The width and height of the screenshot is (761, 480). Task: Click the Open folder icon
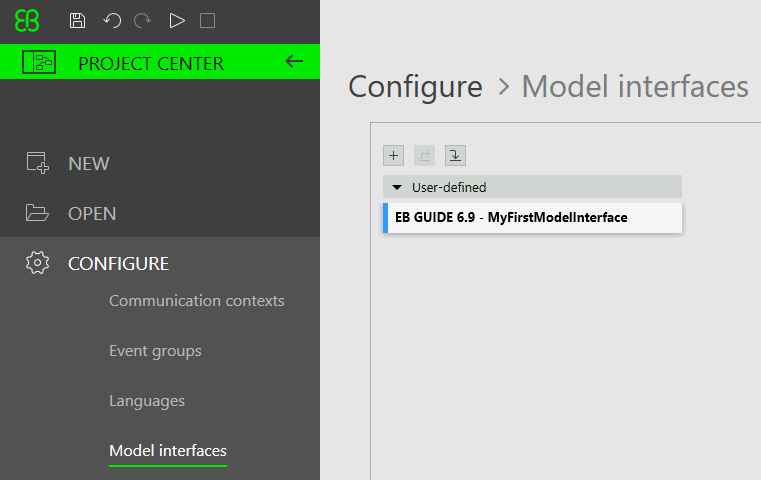pos(37,213)
